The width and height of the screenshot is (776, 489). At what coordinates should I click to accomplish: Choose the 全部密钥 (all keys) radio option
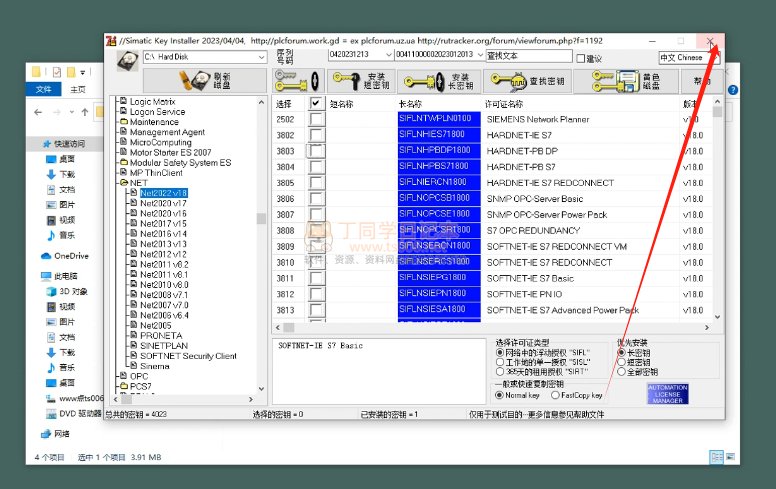(x=621, y=371)
